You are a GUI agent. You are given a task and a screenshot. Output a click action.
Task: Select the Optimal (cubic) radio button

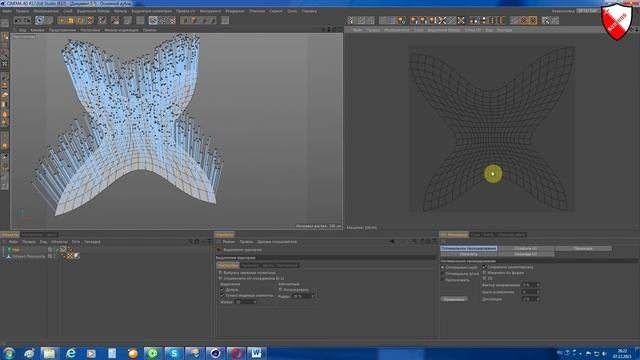442,267
